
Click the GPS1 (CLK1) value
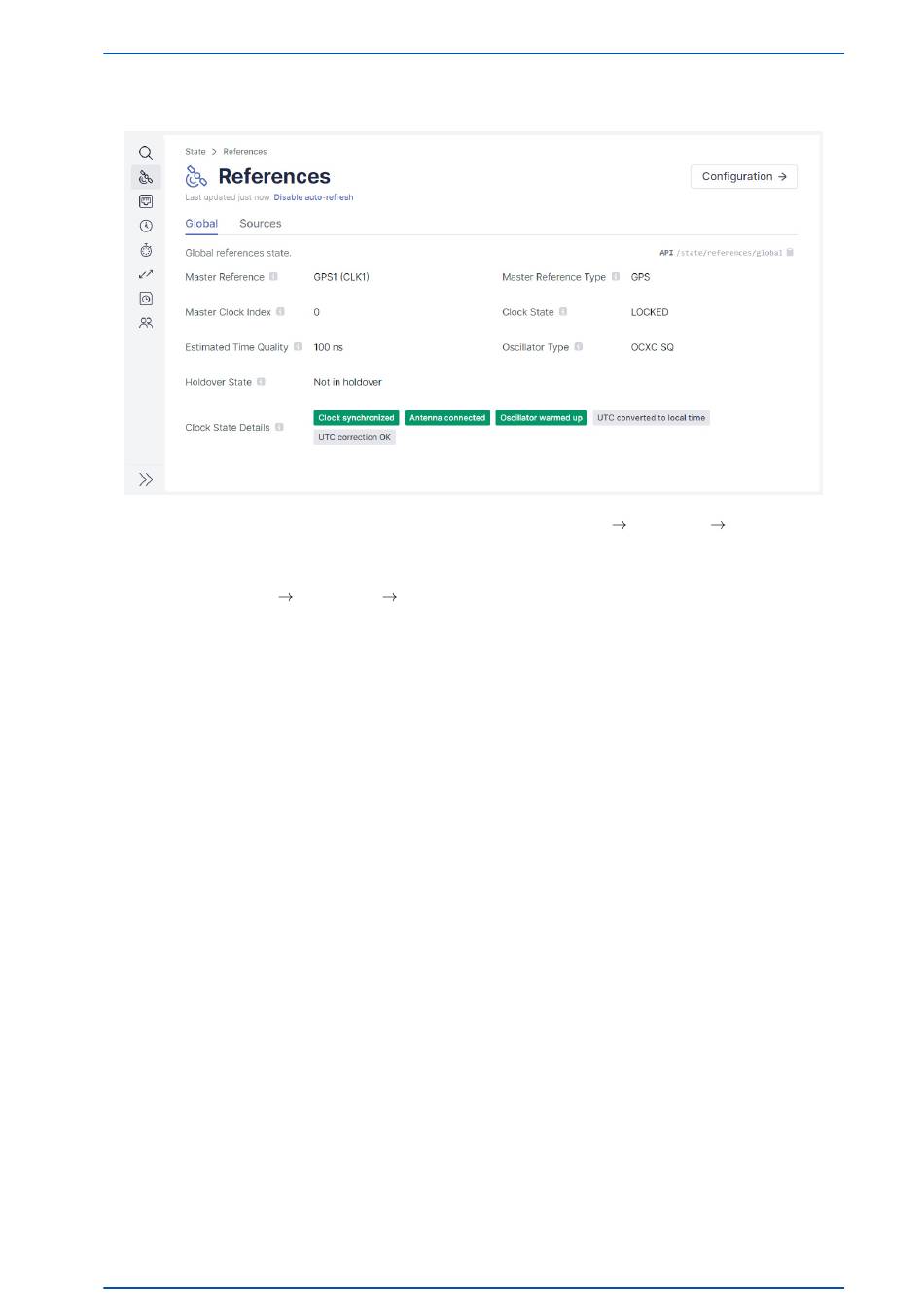click(x=341, y=277)
